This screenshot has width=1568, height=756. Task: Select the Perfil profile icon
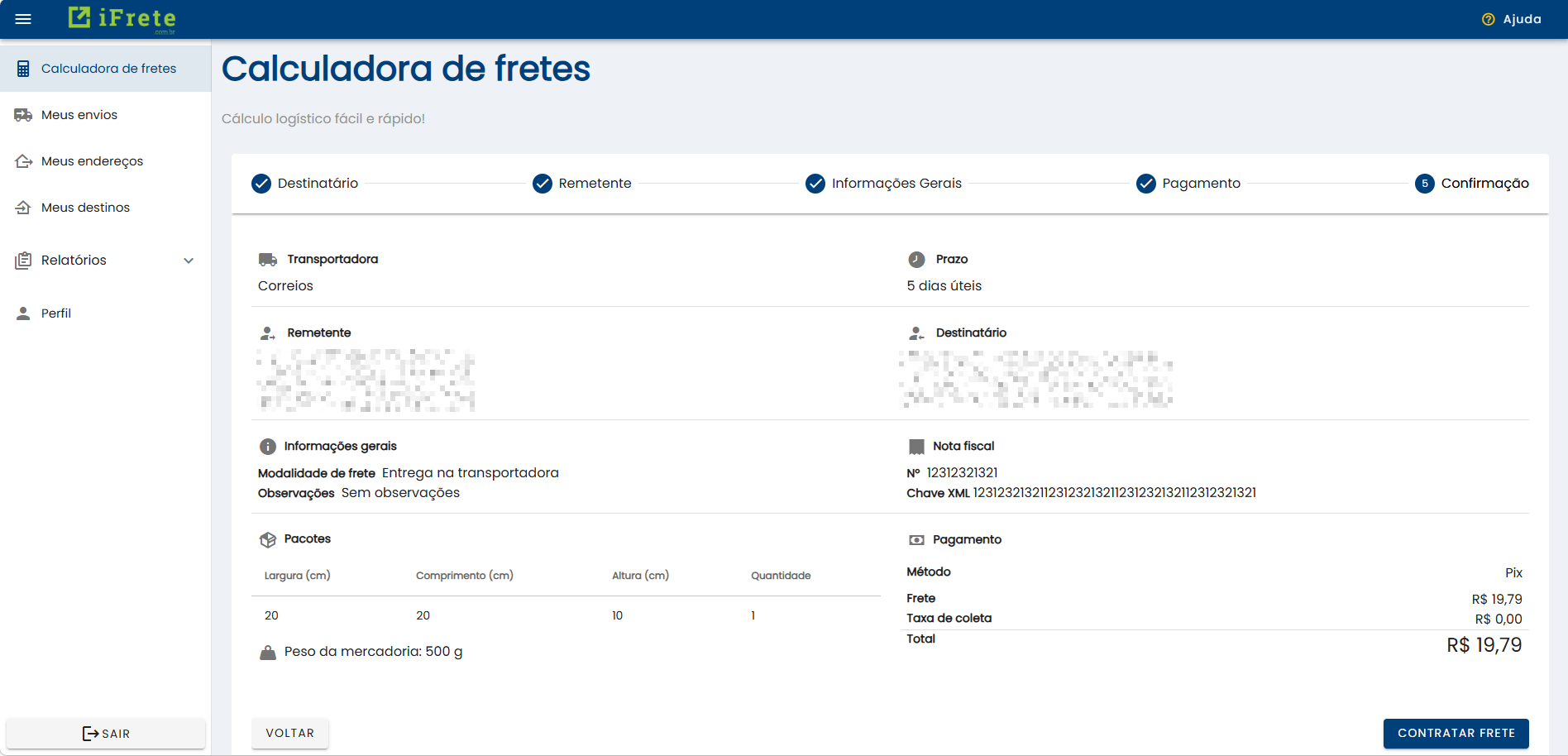point(23,313)
